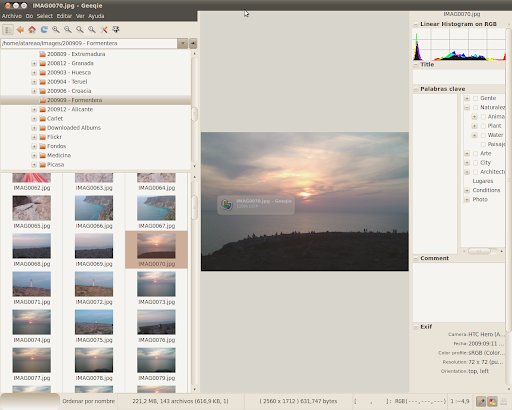The width and height of the screenshot is (512, 410).
Task: Select the IMAG0066.jpg thumbnail
Action: pyautogui.click(x=94, y=208)
